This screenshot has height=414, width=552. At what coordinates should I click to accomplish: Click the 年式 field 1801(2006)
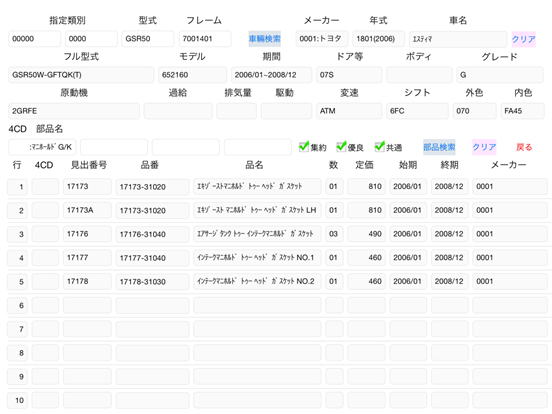coord(378,38)
